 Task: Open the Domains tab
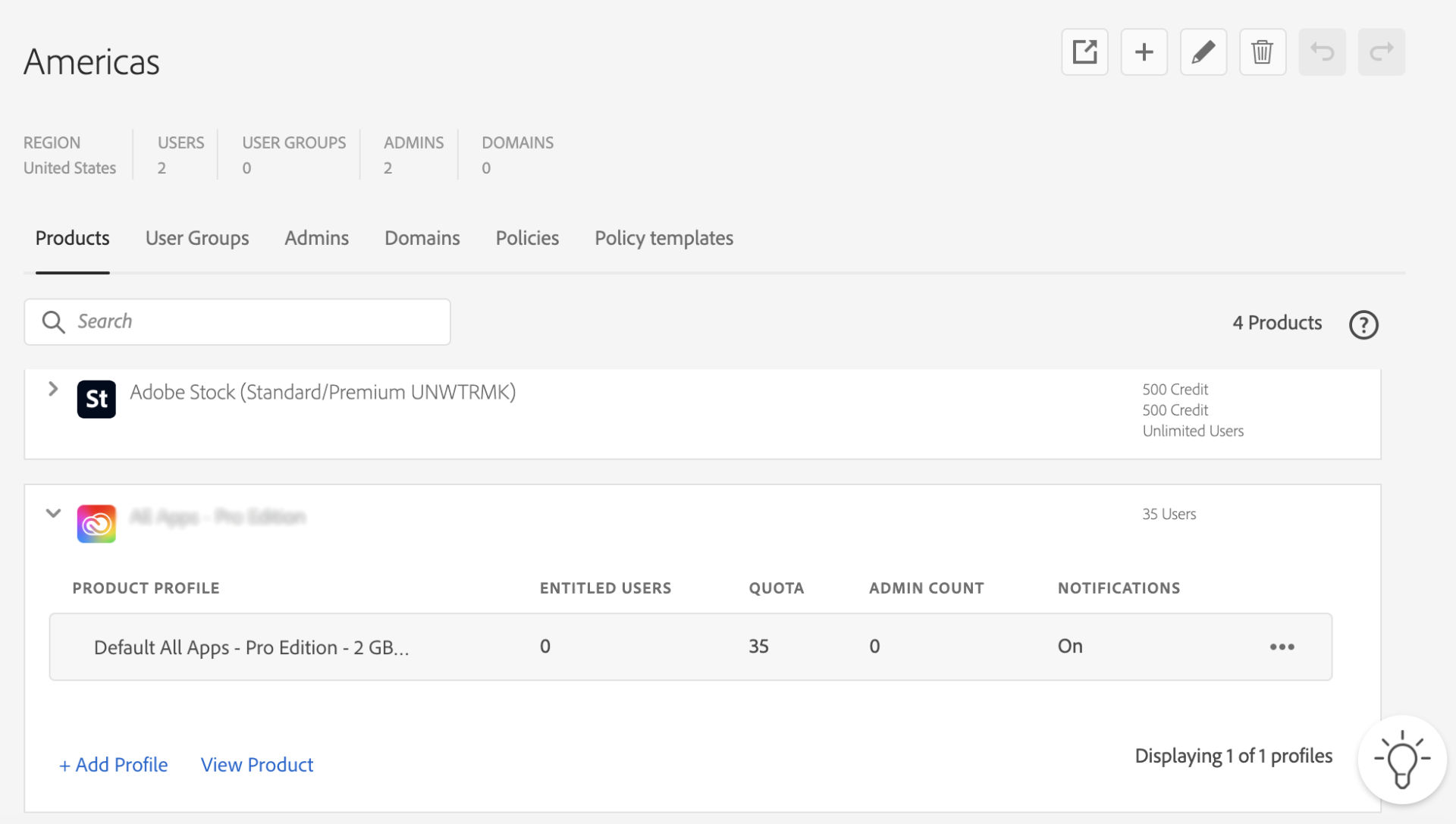(x=422, y=238)
